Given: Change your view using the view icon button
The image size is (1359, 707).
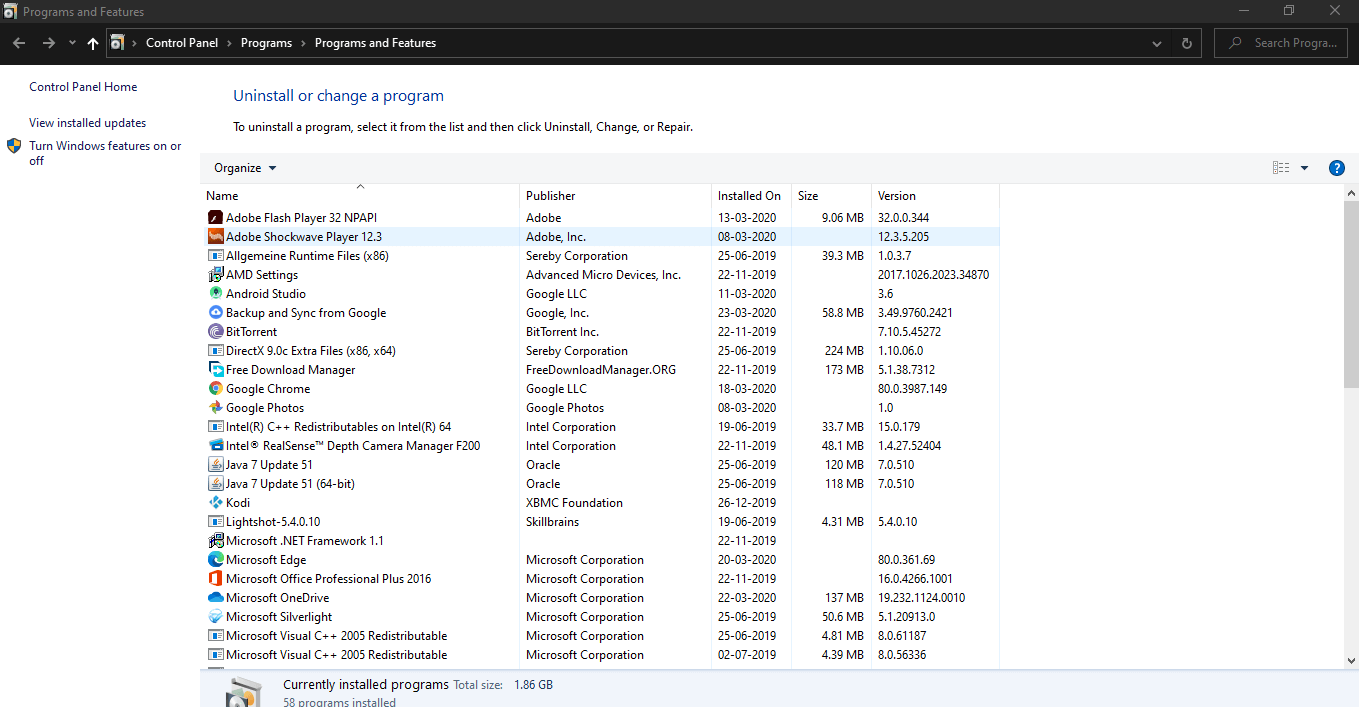Looking at the screenshot, I should (1281, 168).
